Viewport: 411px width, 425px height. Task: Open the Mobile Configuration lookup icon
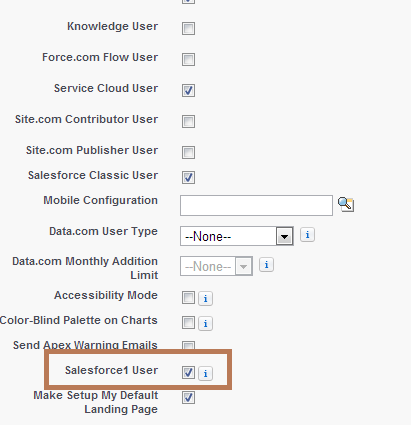pyautogui.click(x=346, y=204)
